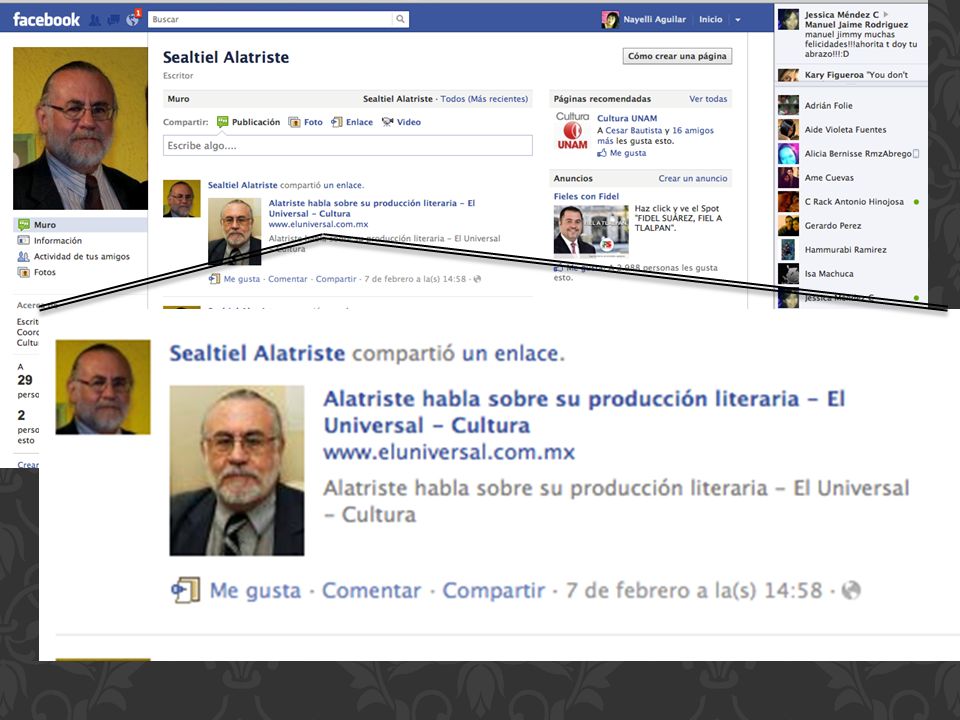Image resolution: width=960 pixels, height=720 pixels.
Task: Visit www.eluniversal.com.mx in small post
Action: (318, 224)
